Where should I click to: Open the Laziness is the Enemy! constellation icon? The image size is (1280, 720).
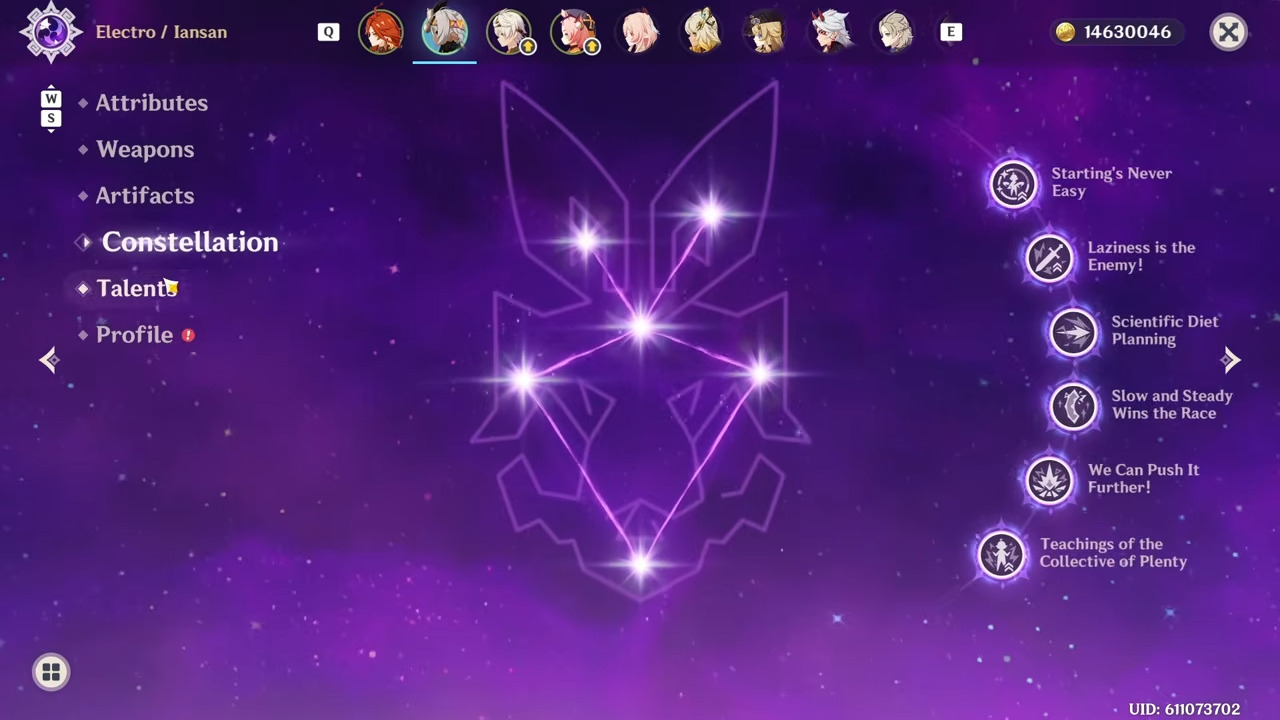click(1049, 258)
